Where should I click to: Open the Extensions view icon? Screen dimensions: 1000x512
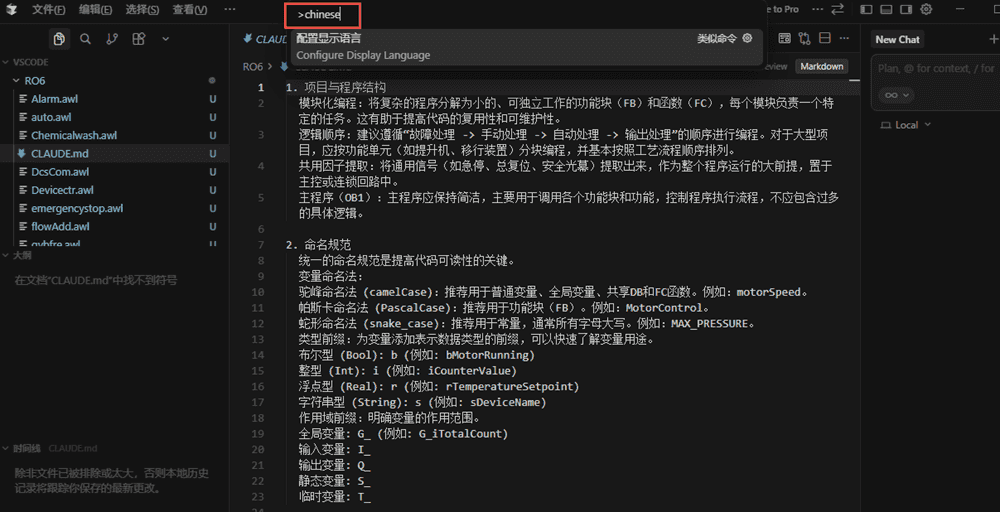tap(139, 39)
